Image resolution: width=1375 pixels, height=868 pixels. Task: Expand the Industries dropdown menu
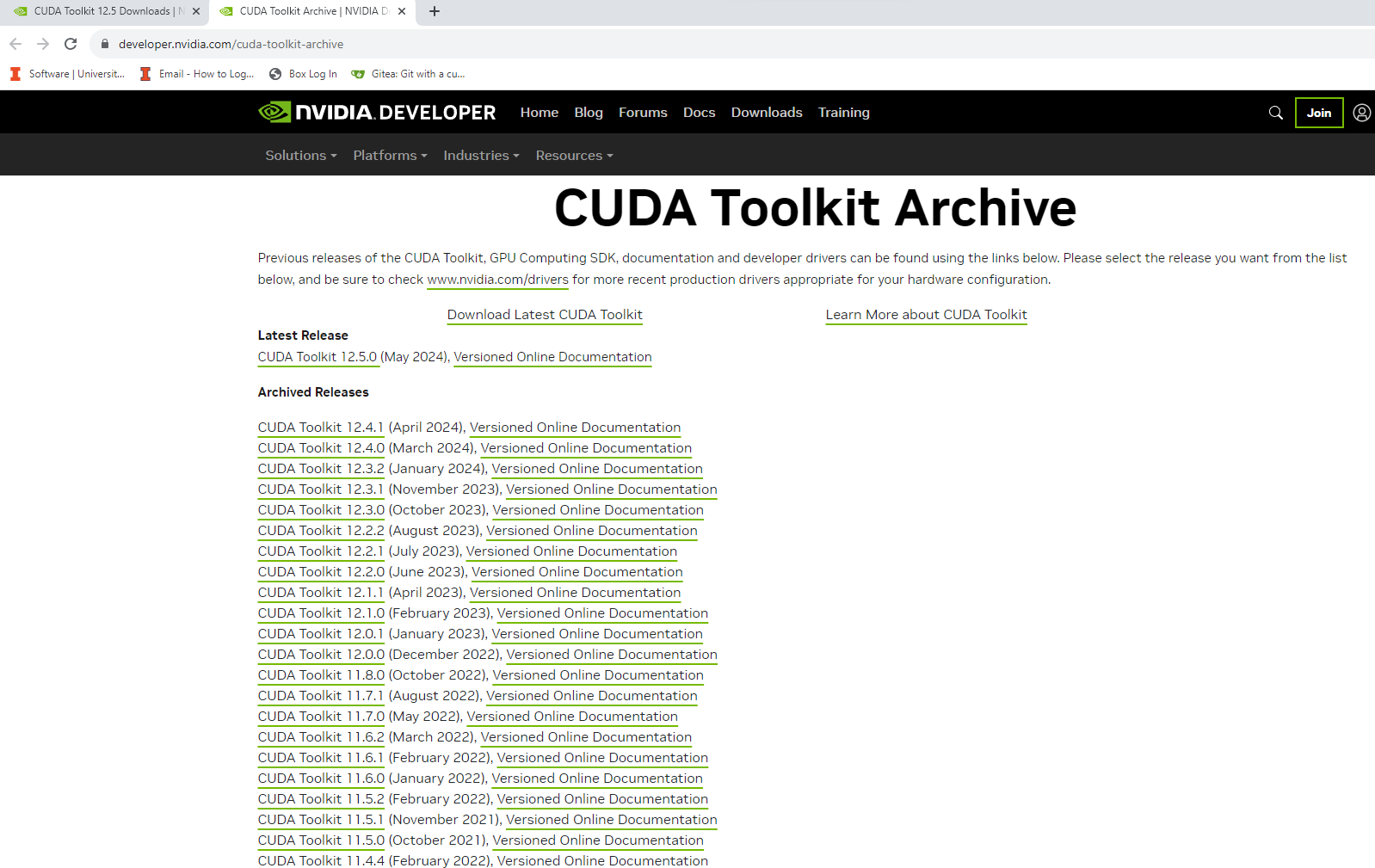point(481,156)
